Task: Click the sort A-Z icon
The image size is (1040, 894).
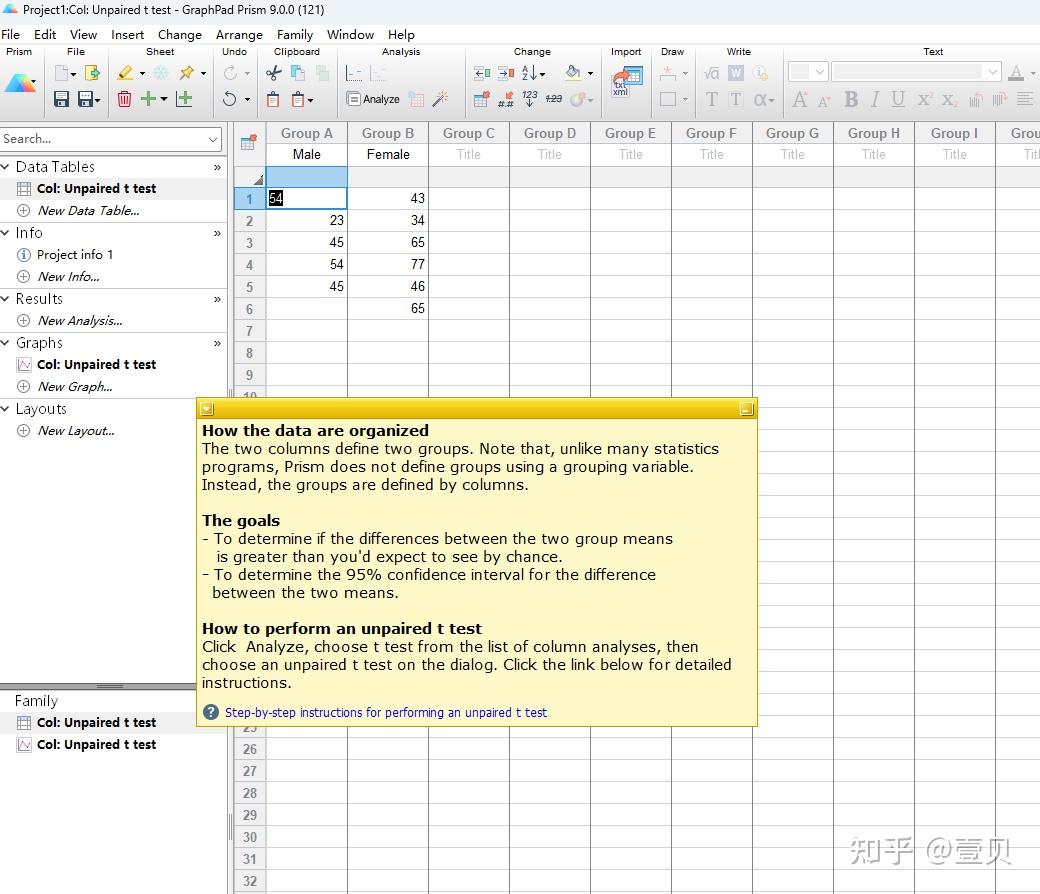Action: point(530,73)
